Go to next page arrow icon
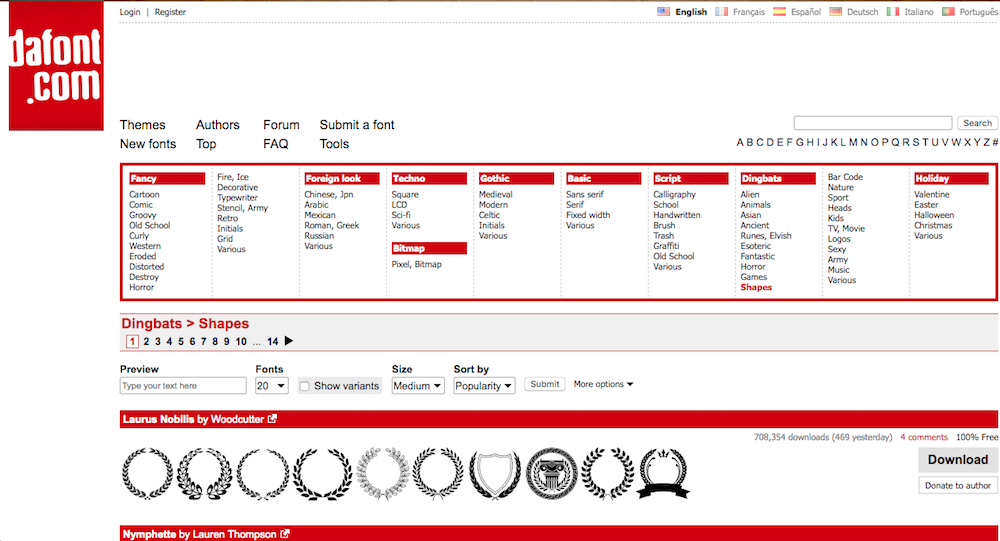1000x541 pixels. 289,341
